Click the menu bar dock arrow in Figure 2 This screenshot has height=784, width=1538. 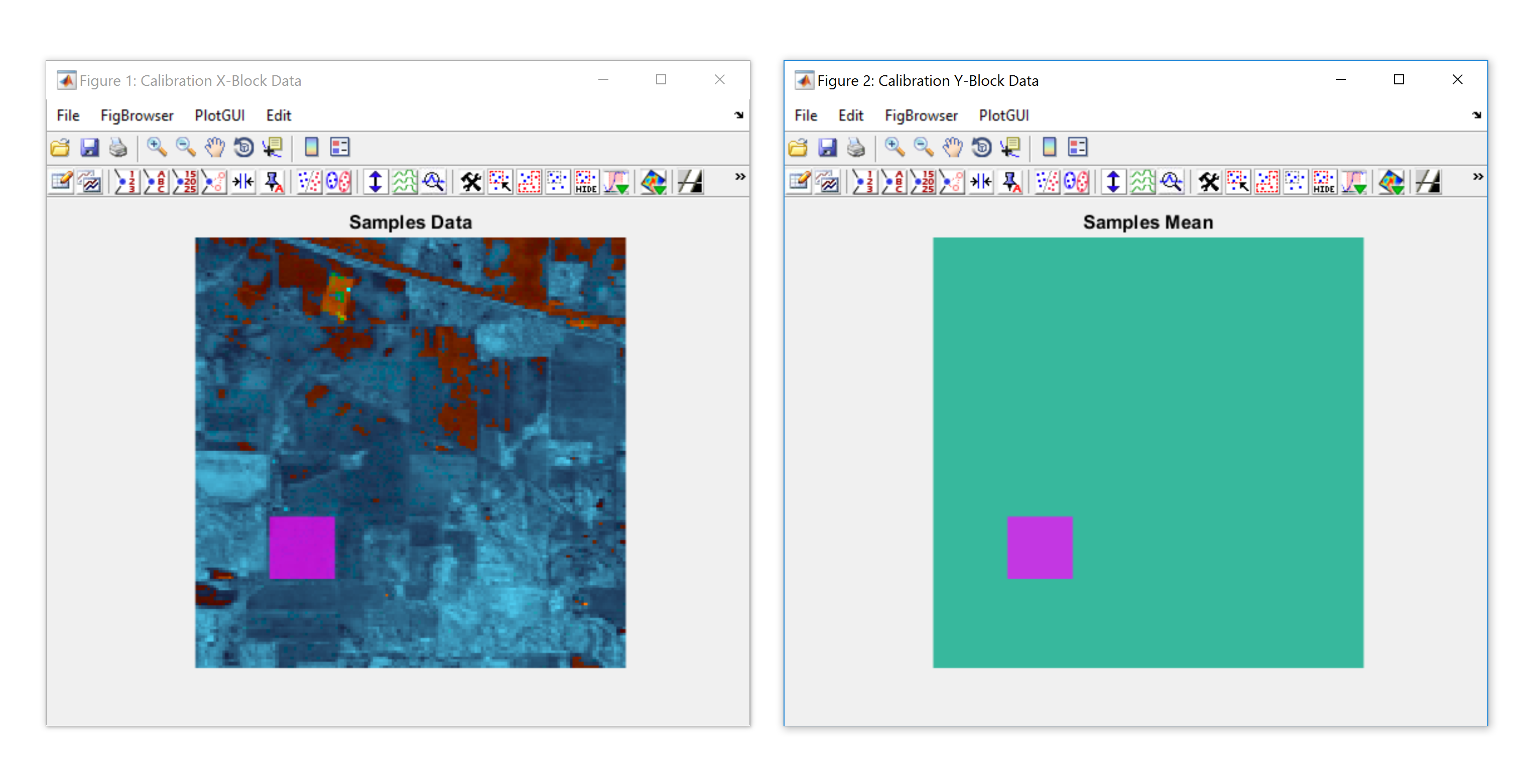coord(1476,114)
